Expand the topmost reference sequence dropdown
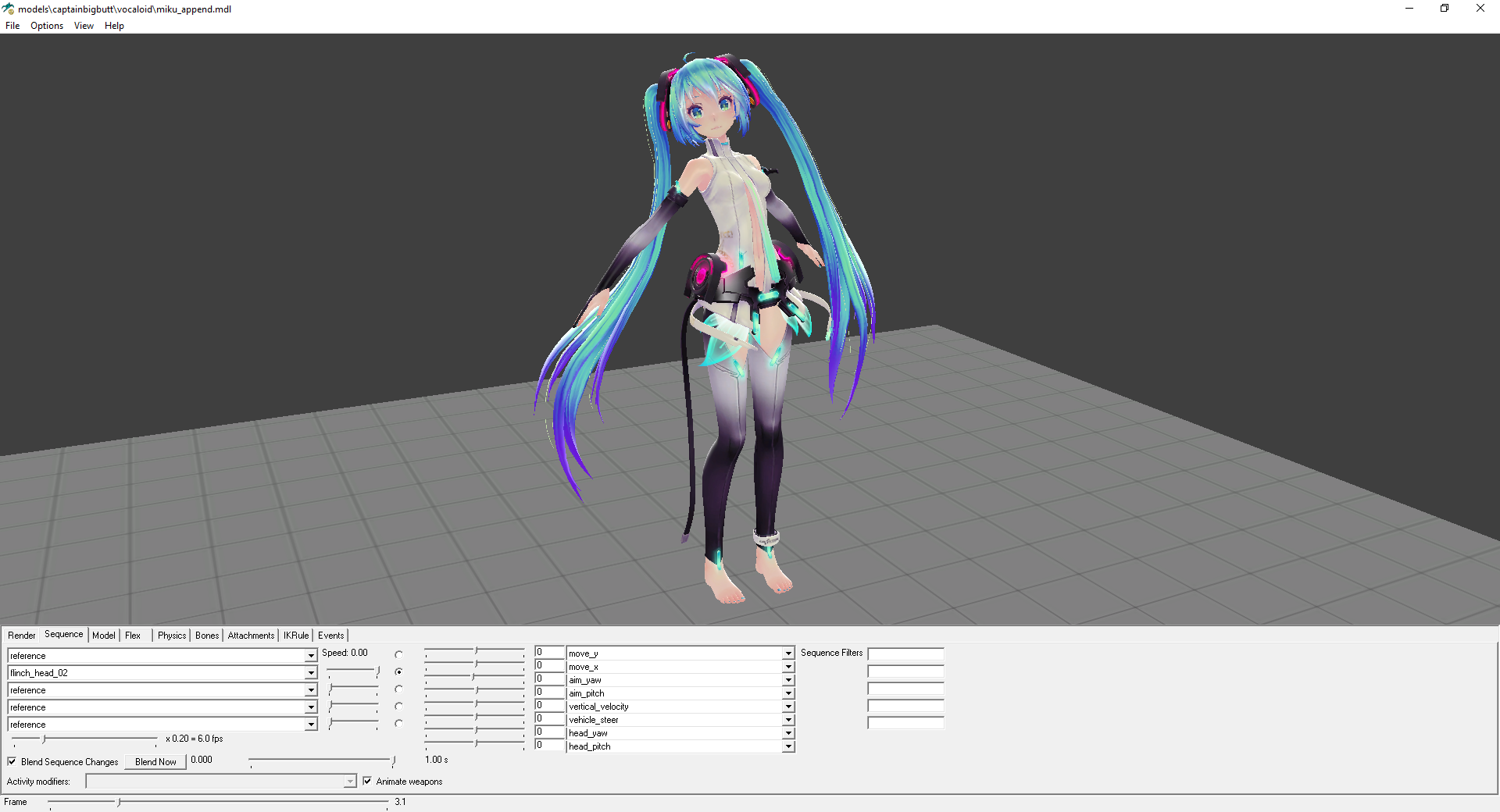 coord(311,656)
